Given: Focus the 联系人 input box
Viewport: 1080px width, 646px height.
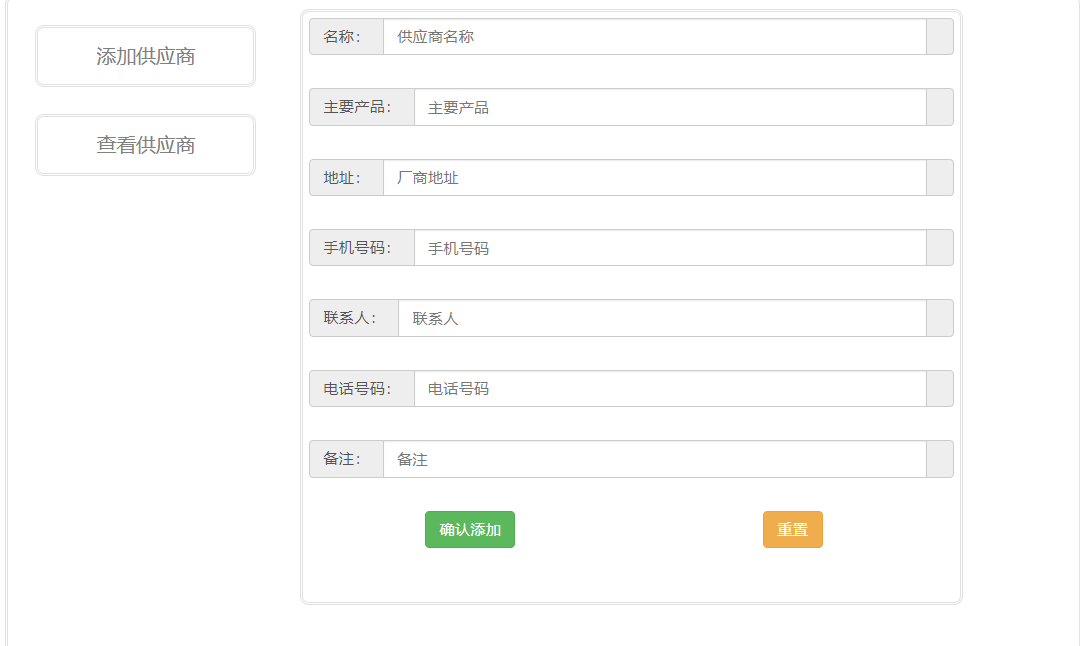Looking at the screenshot, I should coord(662,318).
